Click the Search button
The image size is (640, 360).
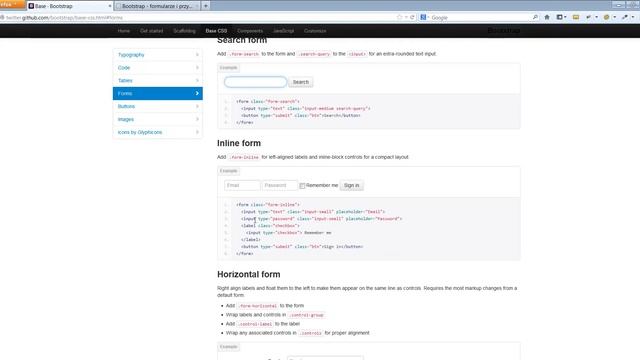(x=301, y=82)
